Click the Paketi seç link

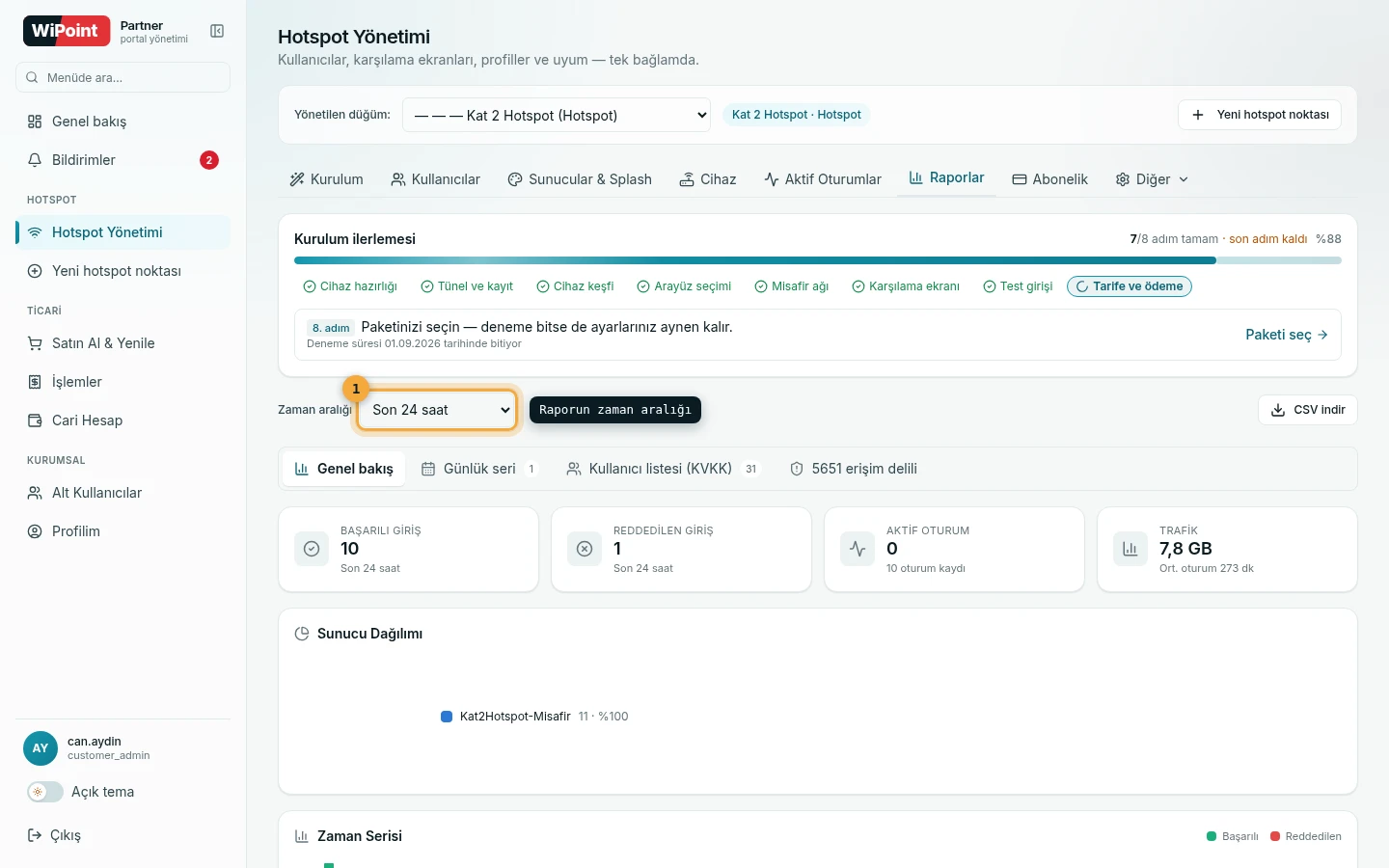point(1287,335)
